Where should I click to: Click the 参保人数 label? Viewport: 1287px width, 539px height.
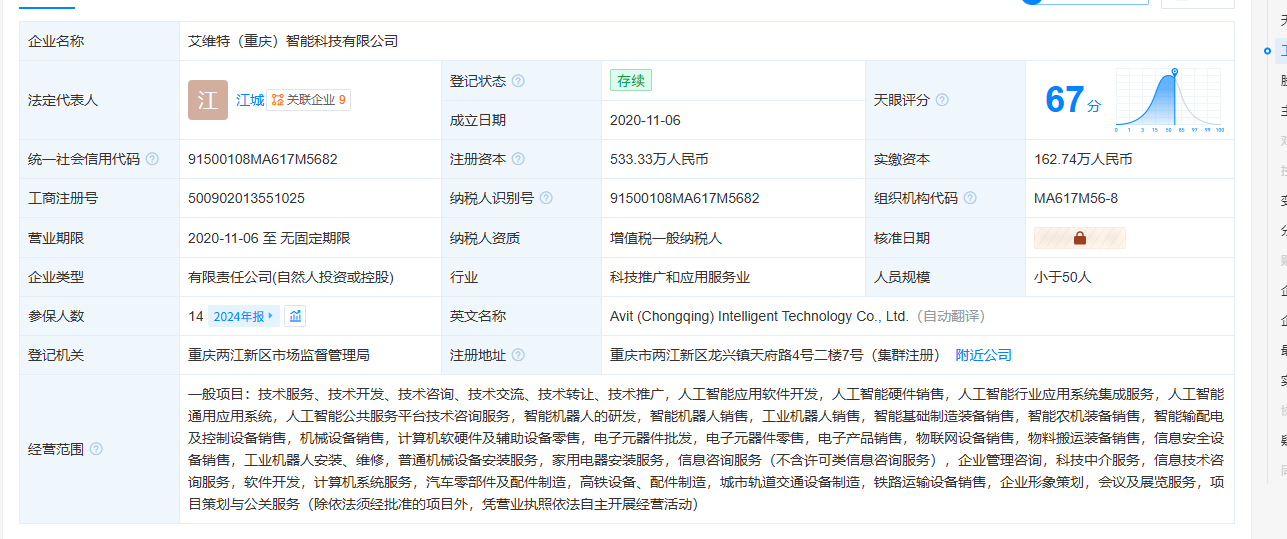(x=56, y=316)
